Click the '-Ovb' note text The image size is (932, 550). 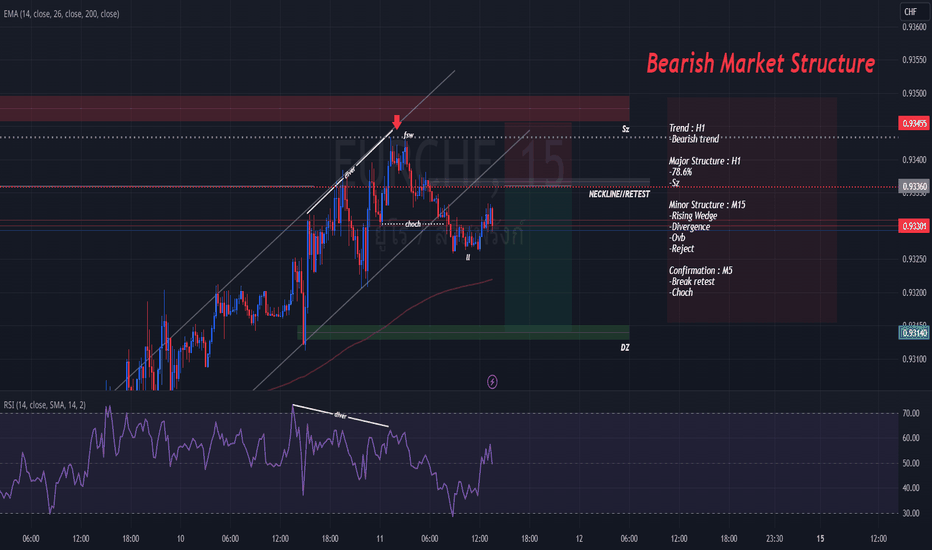coord(677,238)
